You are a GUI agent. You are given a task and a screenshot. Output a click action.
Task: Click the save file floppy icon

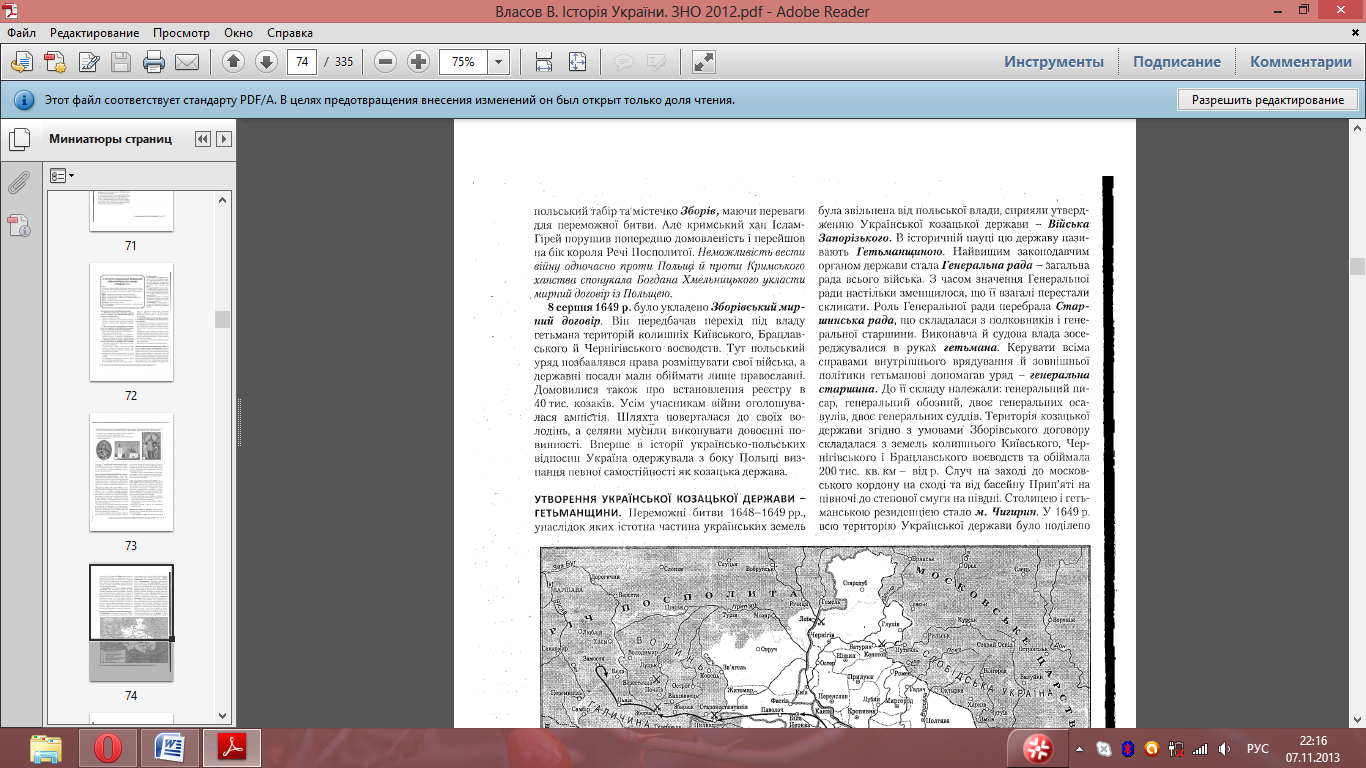[x=121, y=62]
